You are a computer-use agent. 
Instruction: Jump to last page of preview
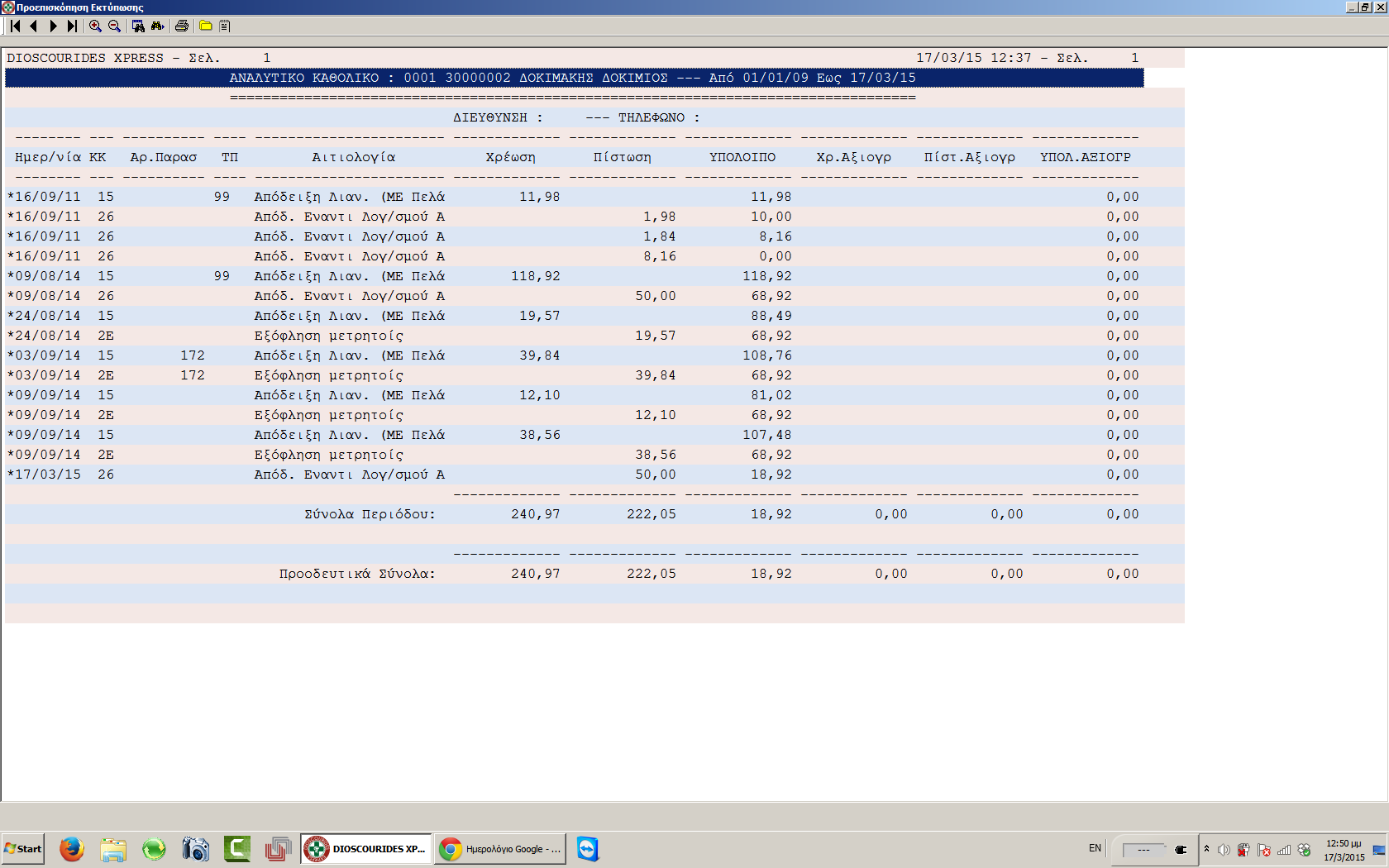[72, 26]
